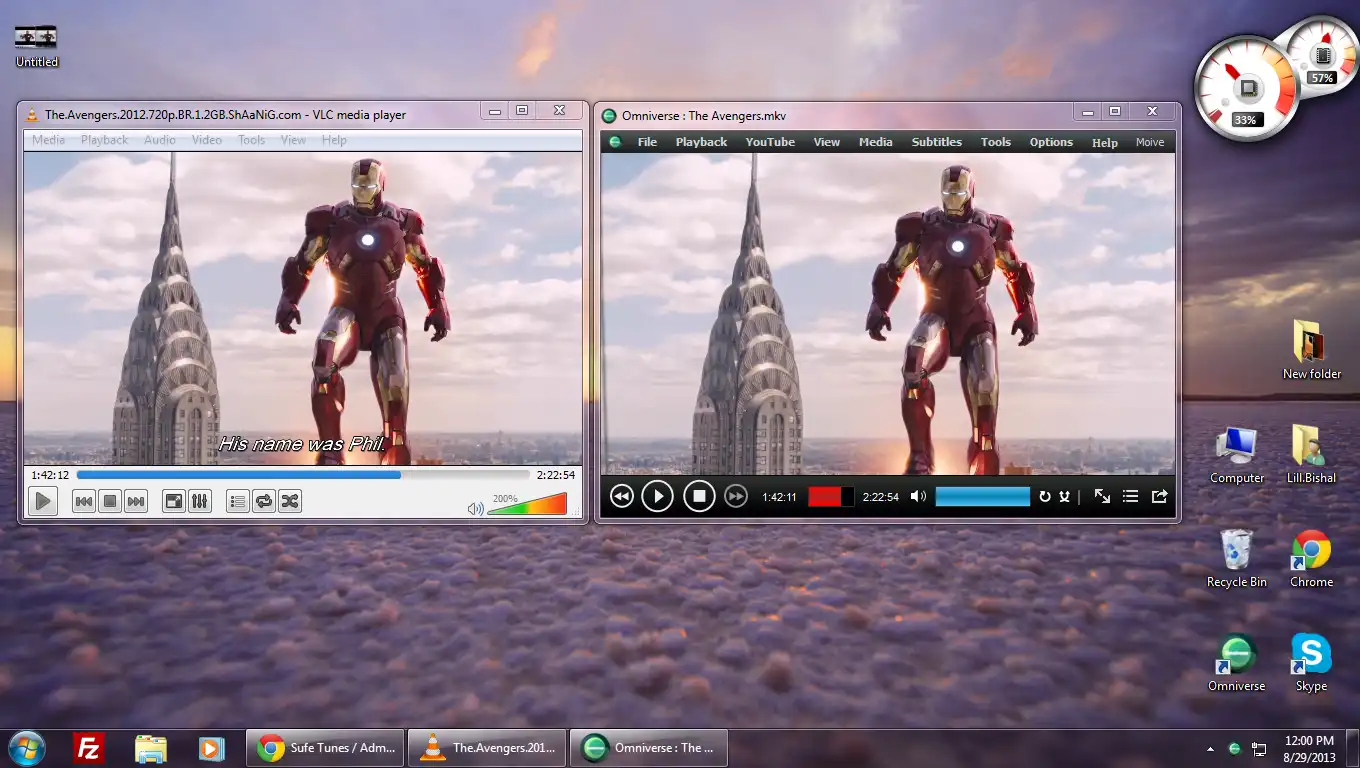1360x768 pixels.
Task: Toggle VLC fullscreen button
Action: click(x=174, y=501)
